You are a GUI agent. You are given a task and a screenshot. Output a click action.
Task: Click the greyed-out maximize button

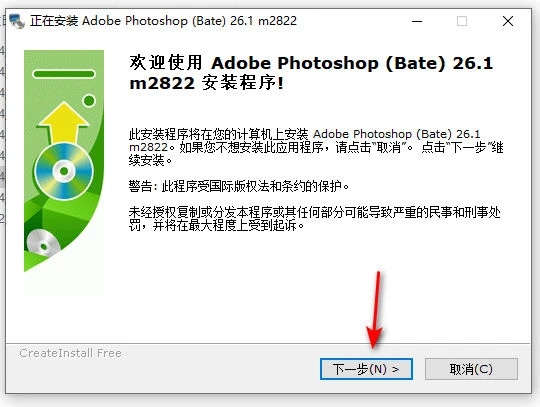462,21
